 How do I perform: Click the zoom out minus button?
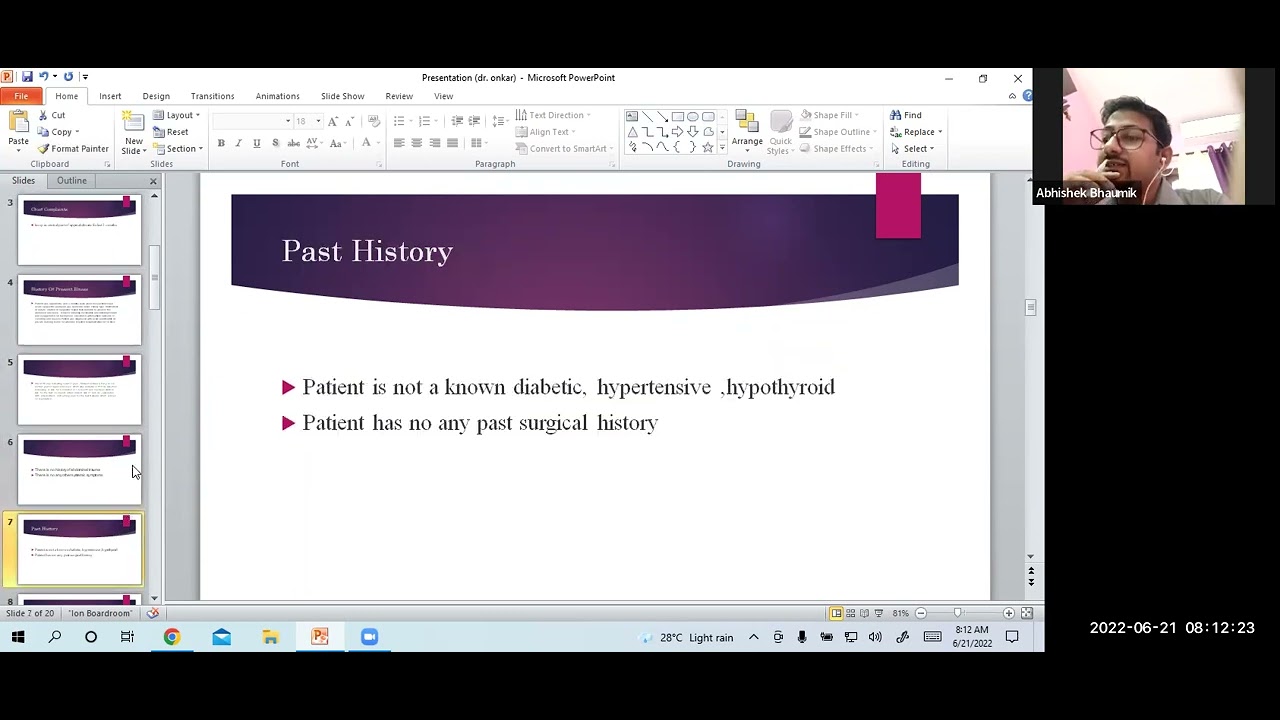[921, 613]
